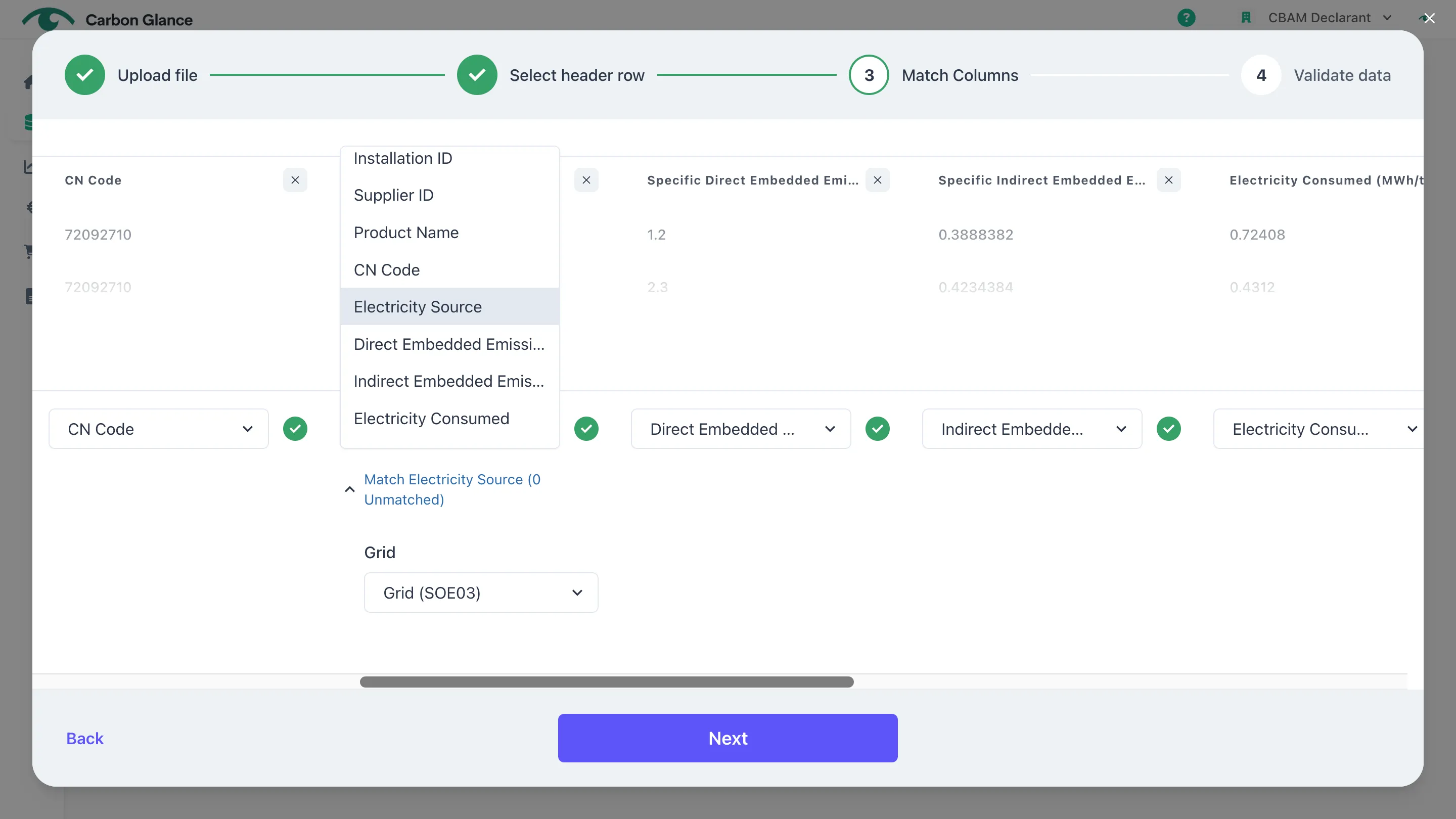Image resolution: width=1456 pixels, height=819 pixels.
Task: Click the Select header row completed step icon
Action: pyautogui.click(x=476, y=75)
